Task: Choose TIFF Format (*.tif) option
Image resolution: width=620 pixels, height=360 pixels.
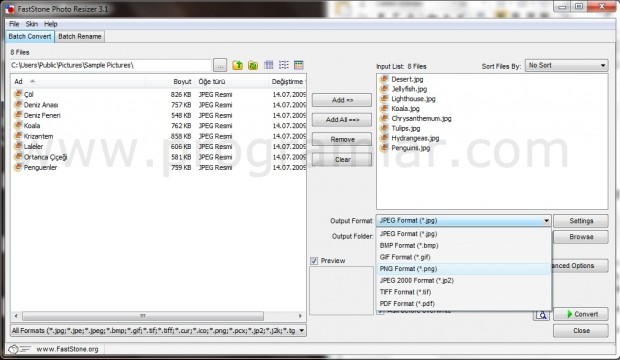Action: tap(463, 292)
